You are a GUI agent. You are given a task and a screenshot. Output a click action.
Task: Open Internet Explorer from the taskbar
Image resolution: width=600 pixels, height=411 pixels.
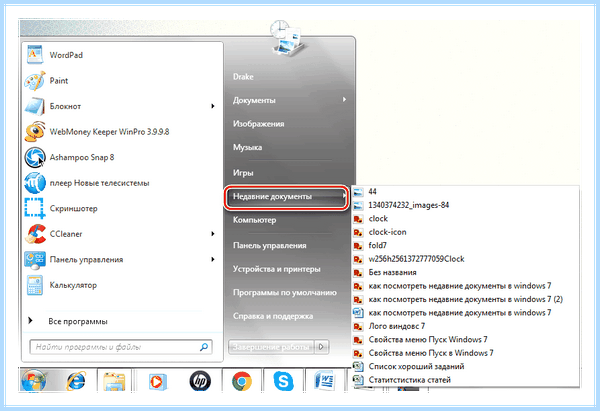click(x=76, y=381)
